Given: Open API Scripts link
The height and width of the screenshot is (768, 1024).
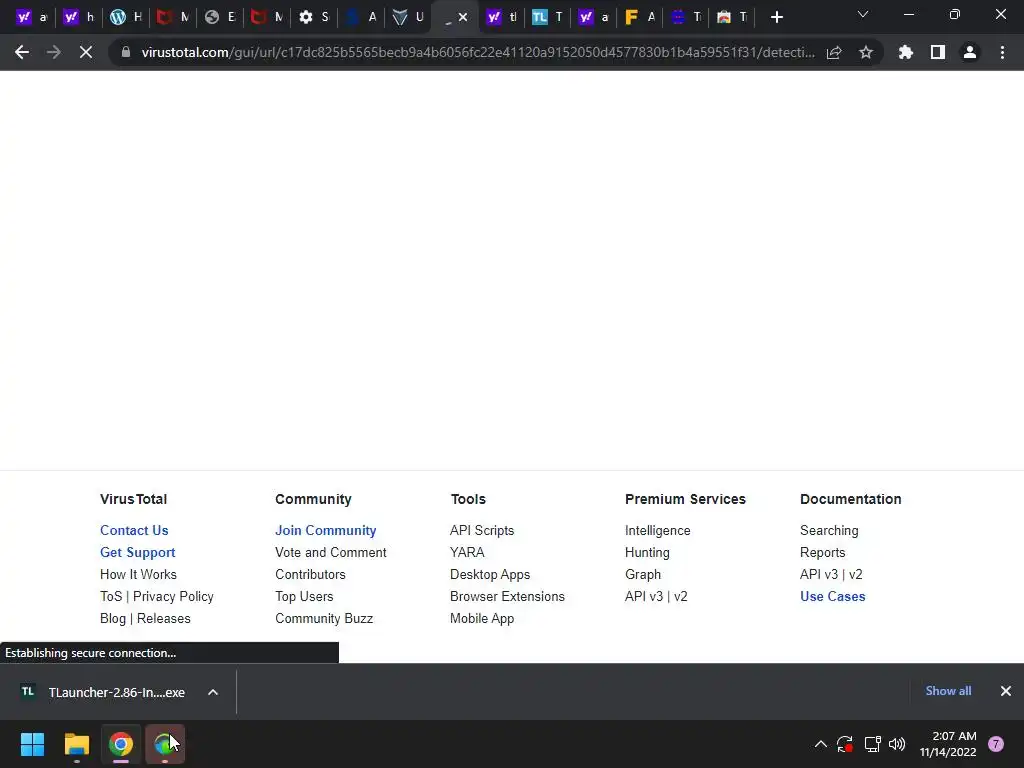Looking at the screenshot, I should (x=482, y=530).
